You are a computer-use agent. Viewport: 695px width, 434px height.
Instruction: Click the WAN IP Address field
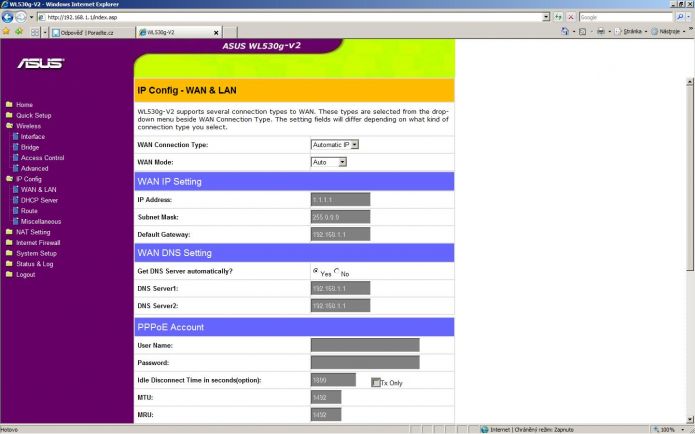(340, 199)
